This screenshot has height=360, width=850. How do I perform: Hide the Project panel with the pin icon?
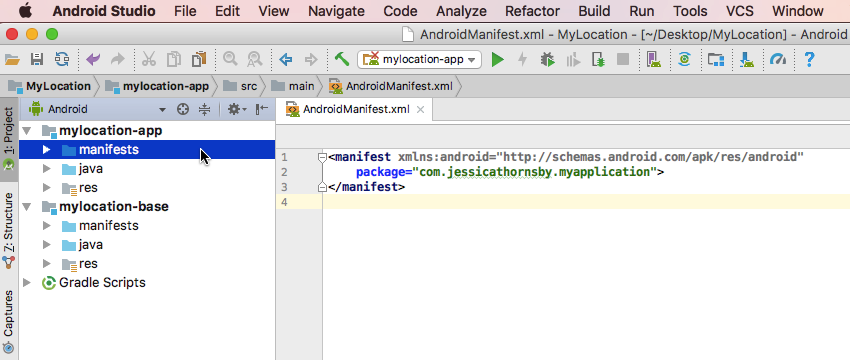click(x=262, y=110)
